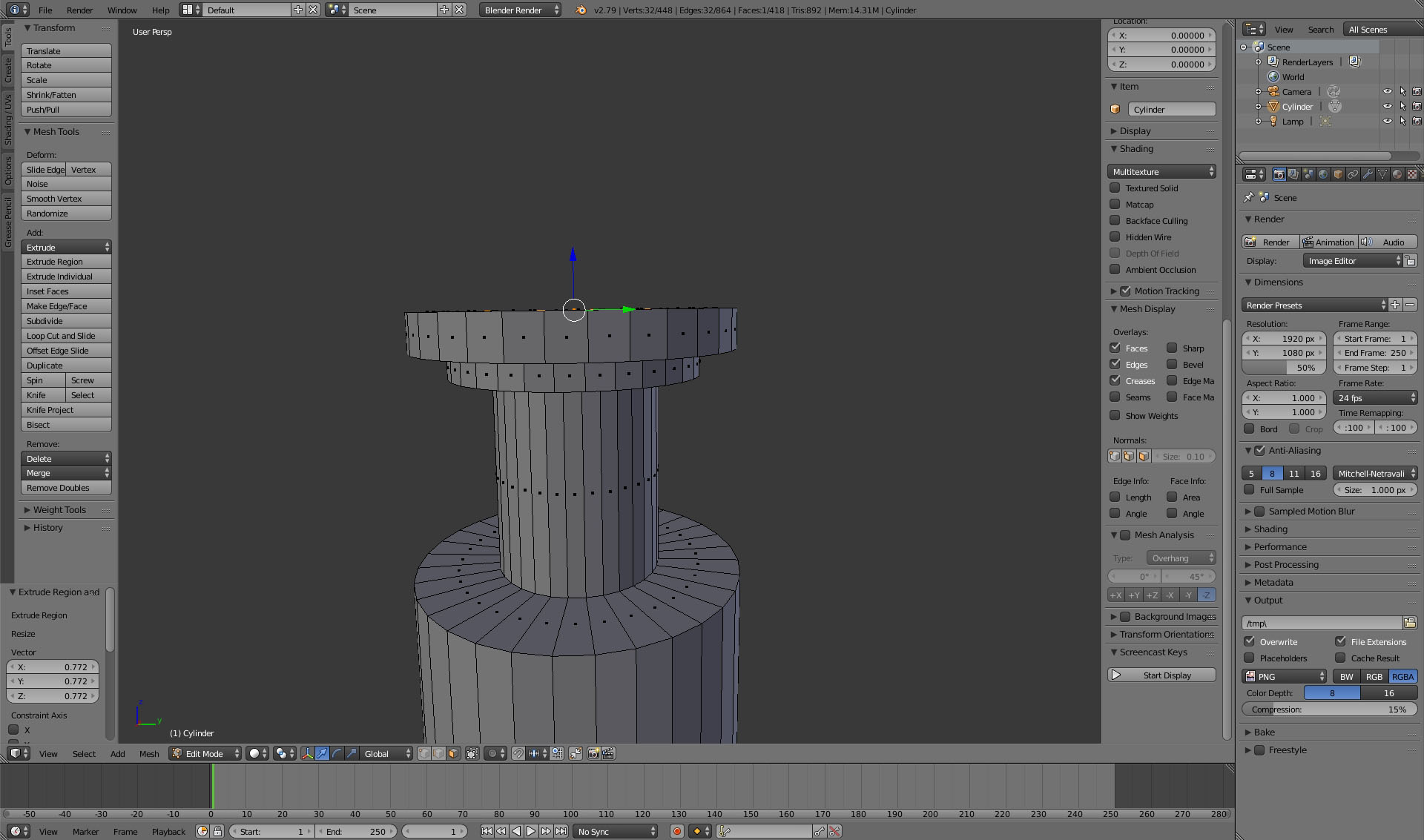1424x840 pixels.
Task: Enable Backface Culling checkbox
Action: [x=1115, y=220]
